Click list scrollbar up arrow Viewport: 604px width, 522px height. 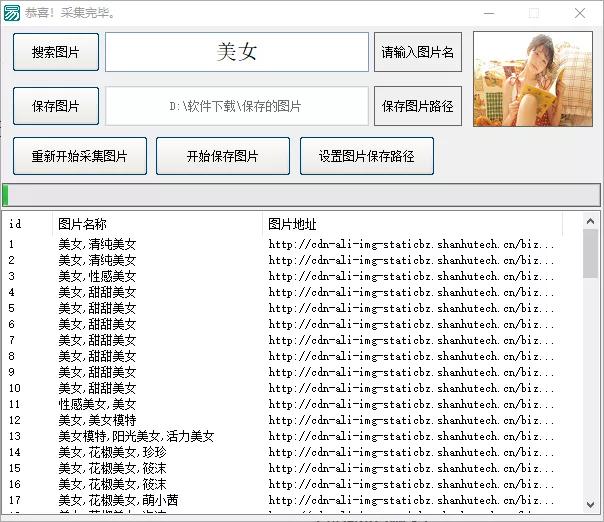tap(590, 221)
